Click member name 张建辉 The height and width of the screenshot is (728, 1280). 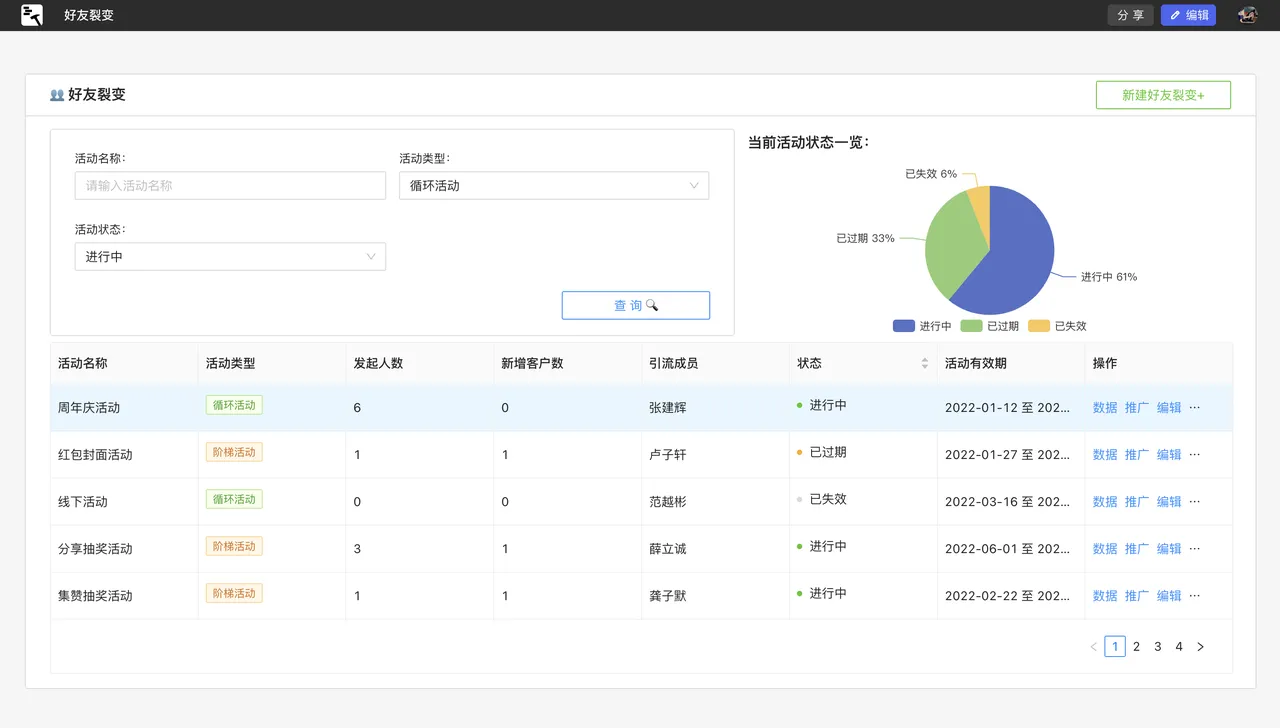[x=668, y=407]
